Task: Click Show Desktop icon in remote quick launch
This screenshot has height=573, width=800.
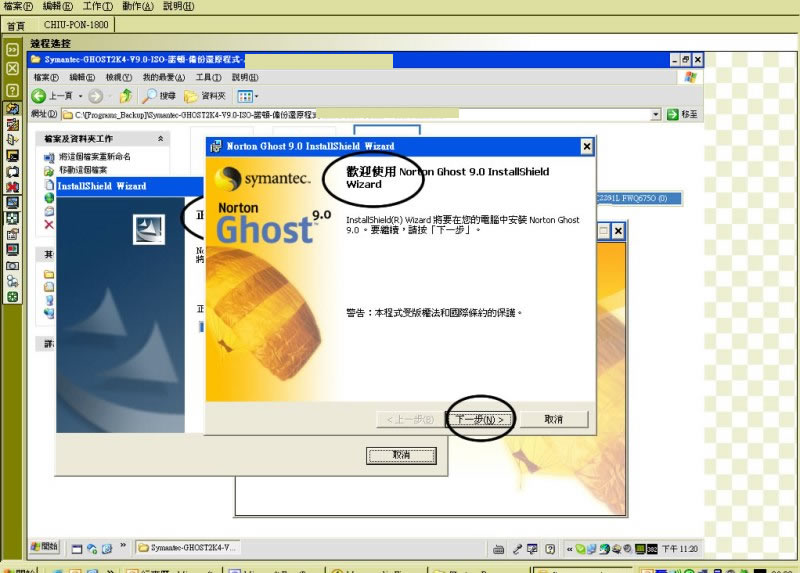Action: [x=77, y=549]
